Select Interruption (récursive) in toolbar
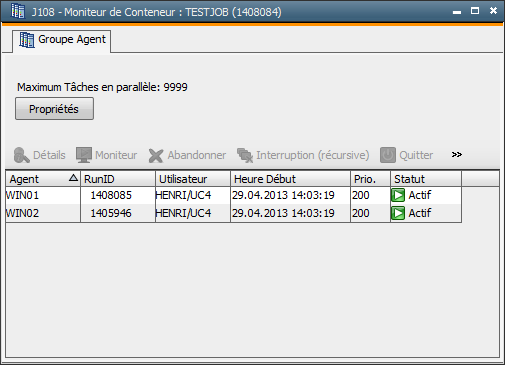The image size is (505, 365). (303, 155)
